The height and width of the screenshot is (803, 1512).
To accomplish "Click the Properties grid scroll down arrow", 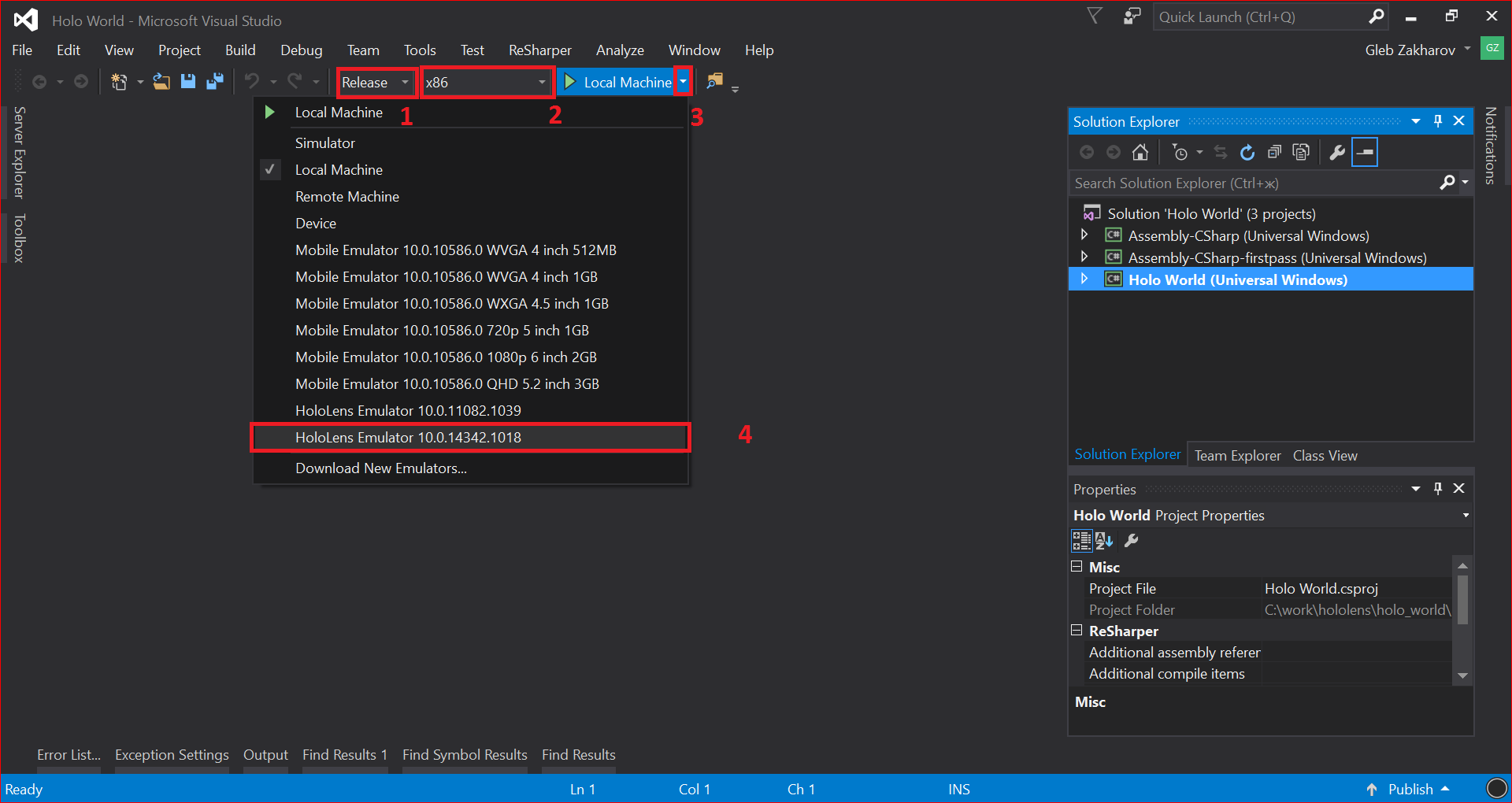I will point(1462,675).
